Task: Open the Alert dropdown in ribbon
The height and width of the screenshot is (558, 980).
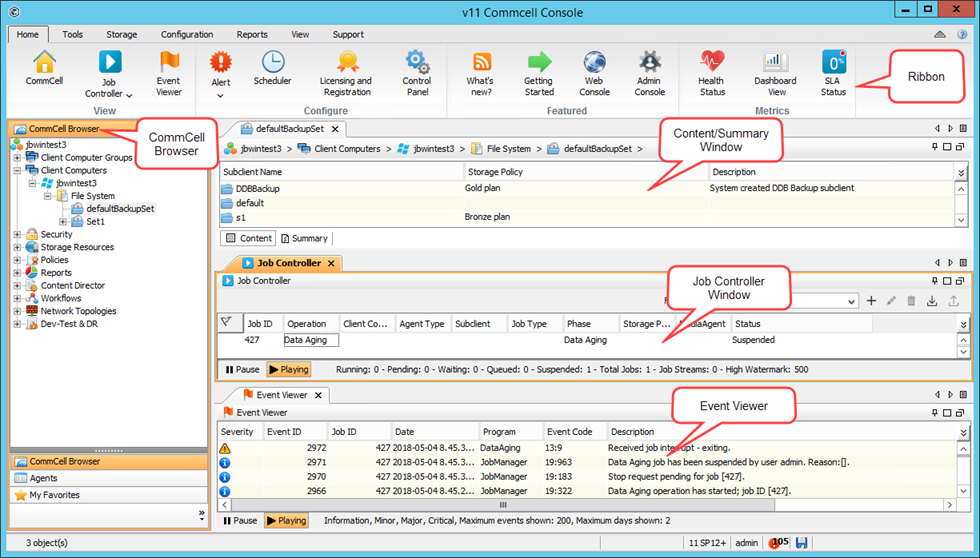Action: 220,96
